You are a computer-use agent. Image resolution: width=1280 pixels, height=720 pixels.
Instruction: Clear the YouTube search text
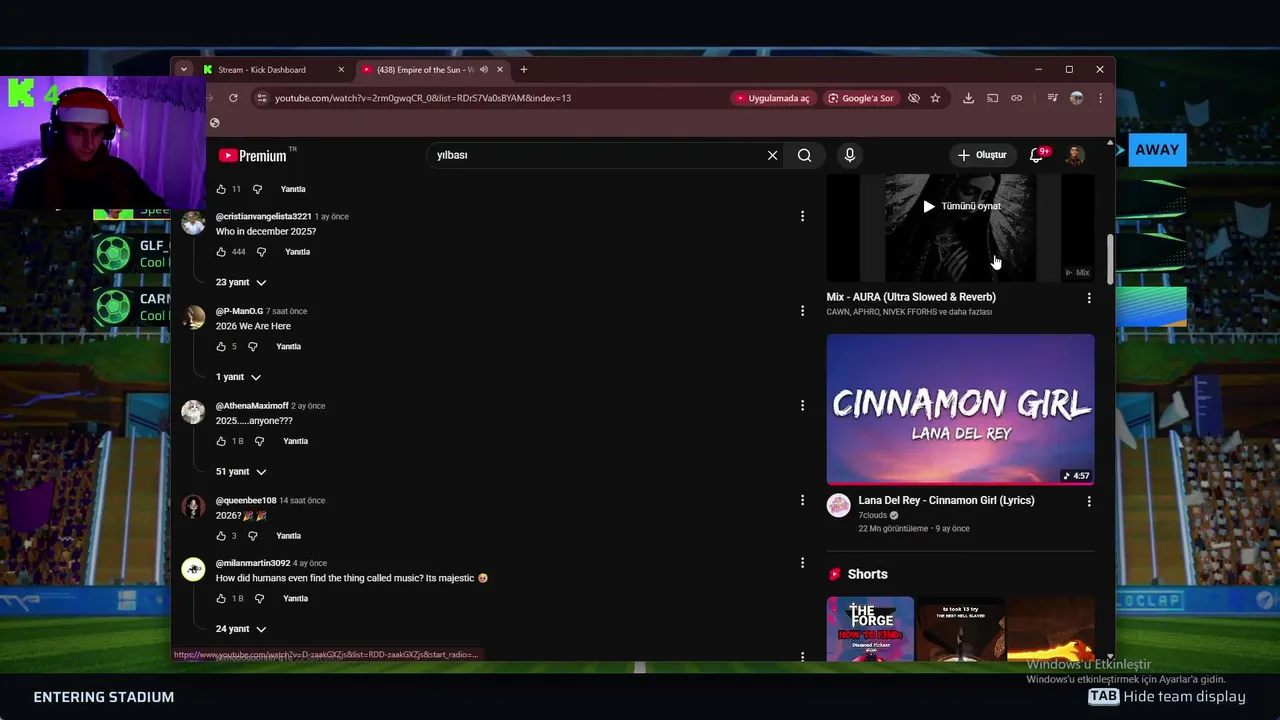[772, 155]
